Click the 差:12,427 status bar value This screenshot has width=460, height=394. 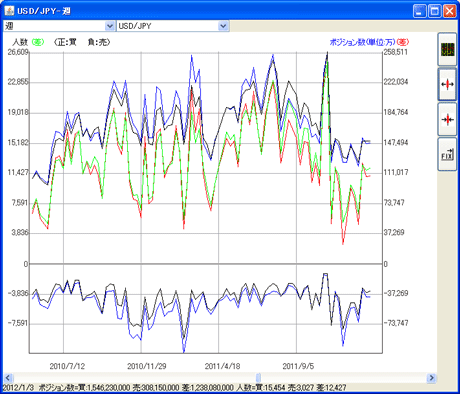(331, 388)
